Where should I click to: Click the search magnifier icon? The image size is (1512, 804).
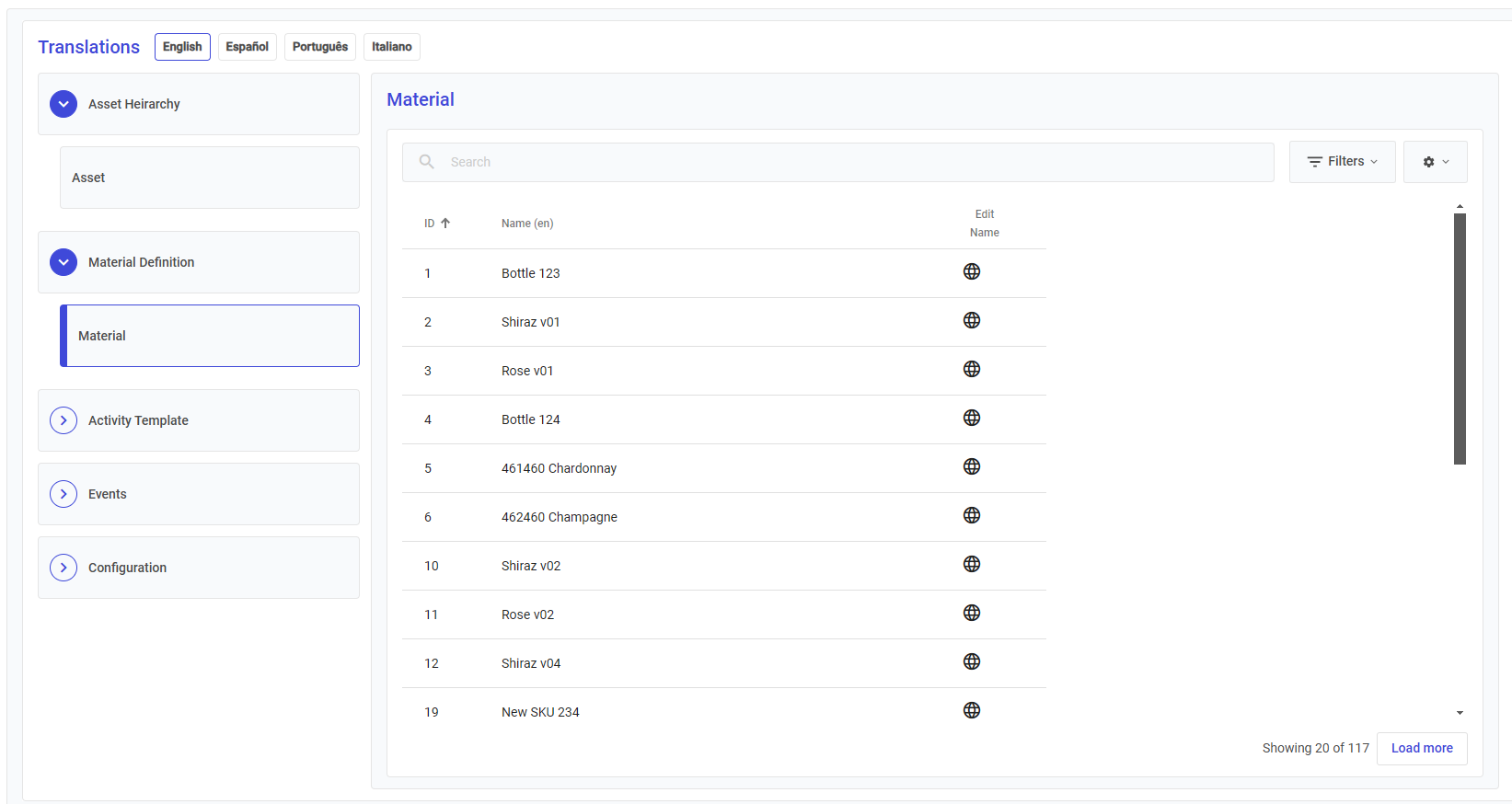427,162
